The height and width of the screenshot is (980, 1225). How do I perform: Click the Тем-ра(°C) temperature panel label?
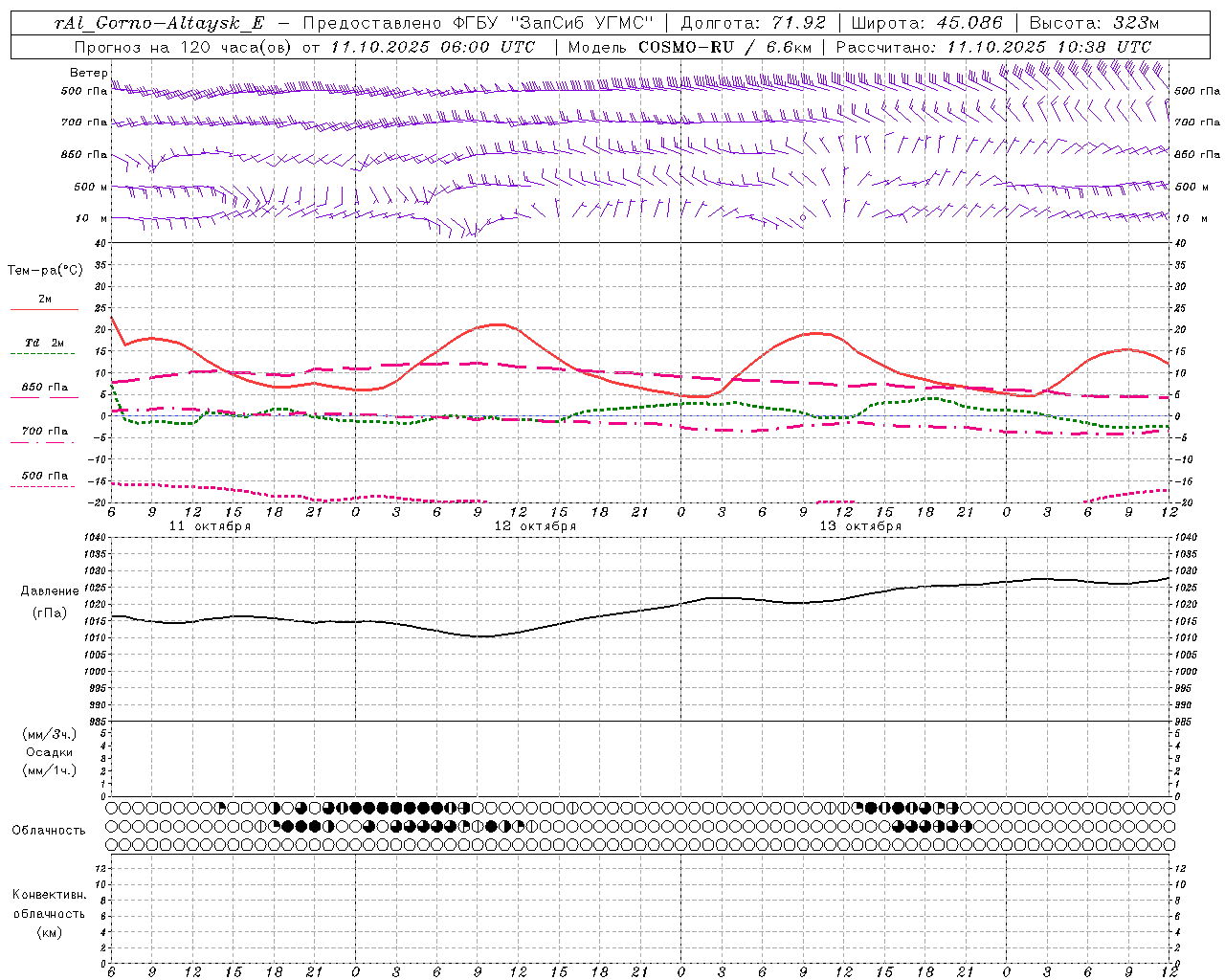point(45,271)
